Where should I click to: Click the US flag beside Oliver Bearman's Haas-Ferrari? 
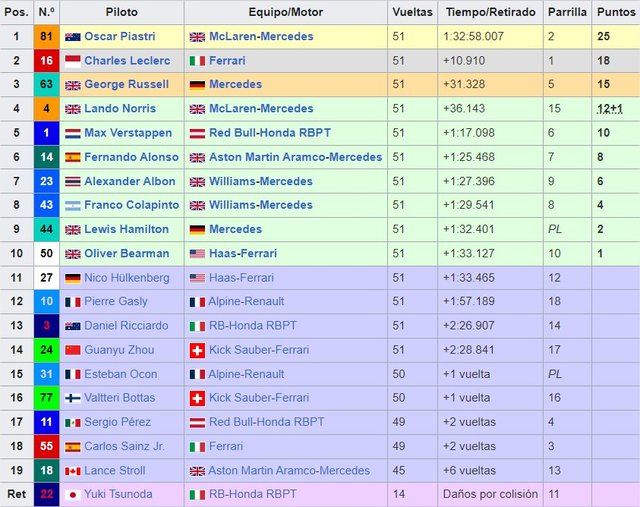198,254
